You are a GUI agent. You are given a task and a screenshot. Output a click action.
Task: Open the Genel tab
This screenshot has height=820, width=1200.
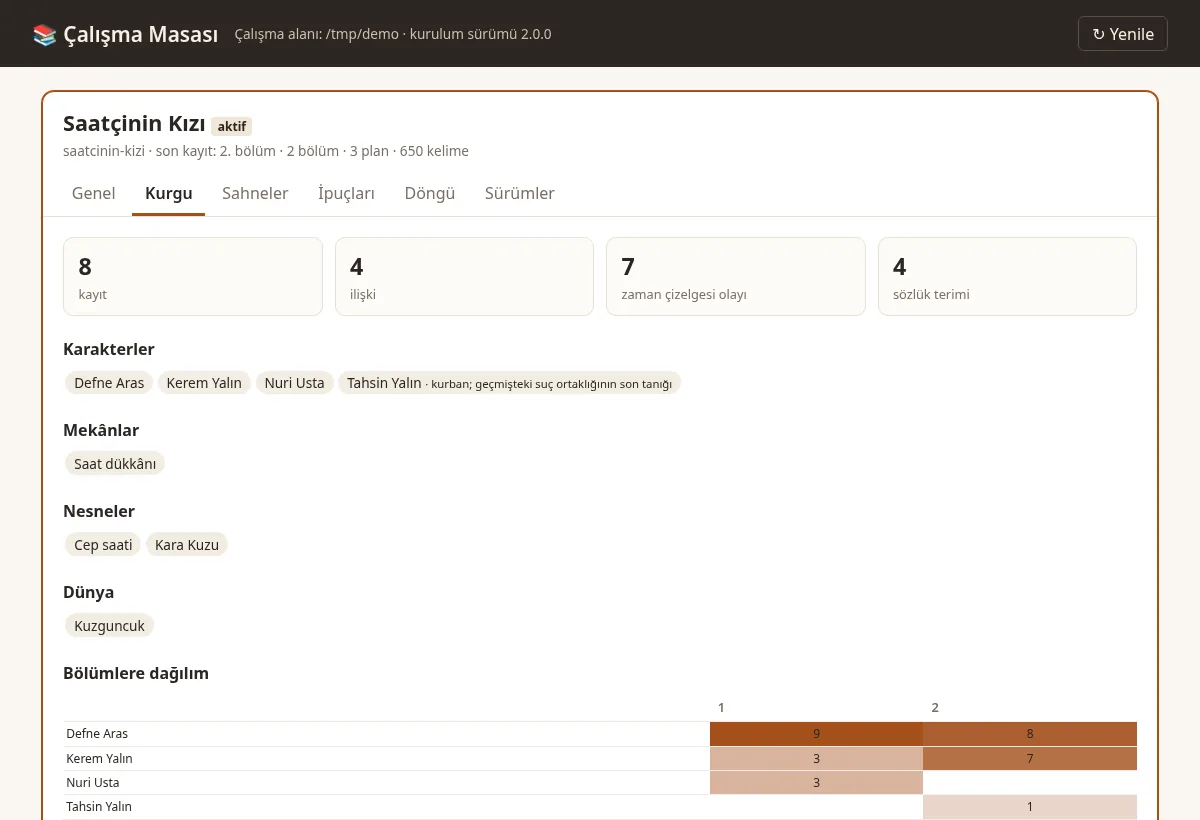pos(94,193)
